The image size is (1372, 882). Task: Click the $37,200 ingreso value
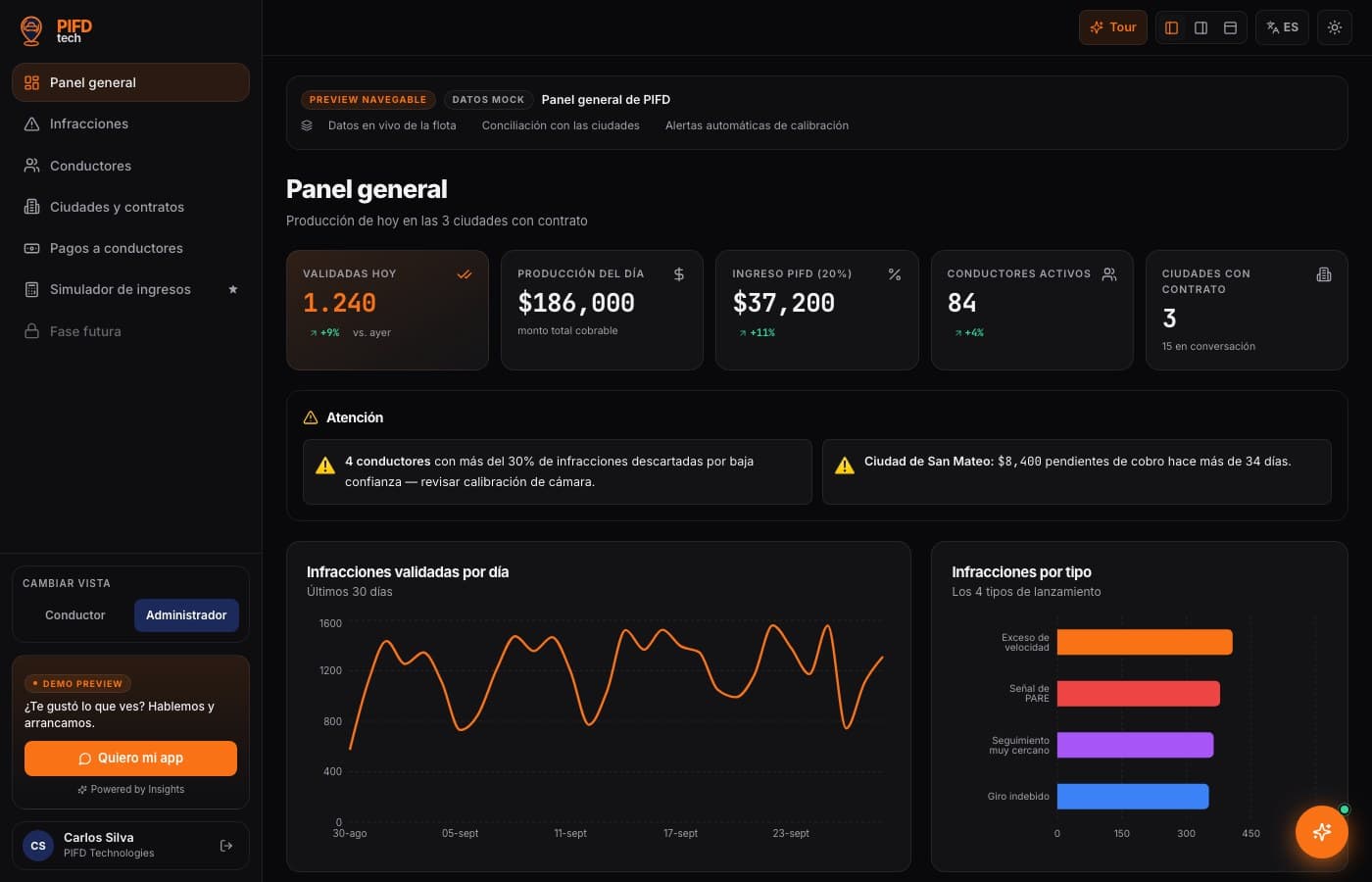[784, 303]
